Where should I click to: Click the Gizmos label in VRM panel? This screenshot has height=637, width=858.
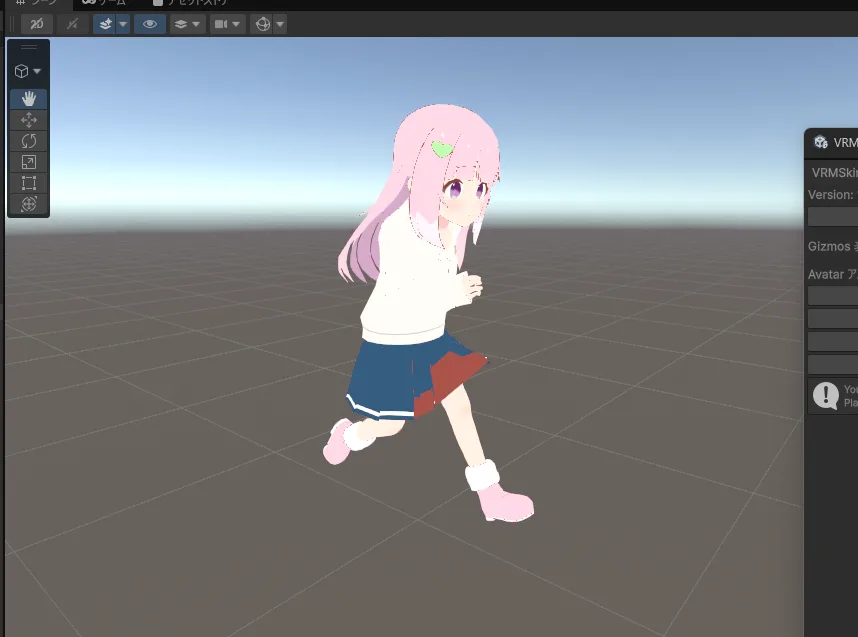pos(828,247)
